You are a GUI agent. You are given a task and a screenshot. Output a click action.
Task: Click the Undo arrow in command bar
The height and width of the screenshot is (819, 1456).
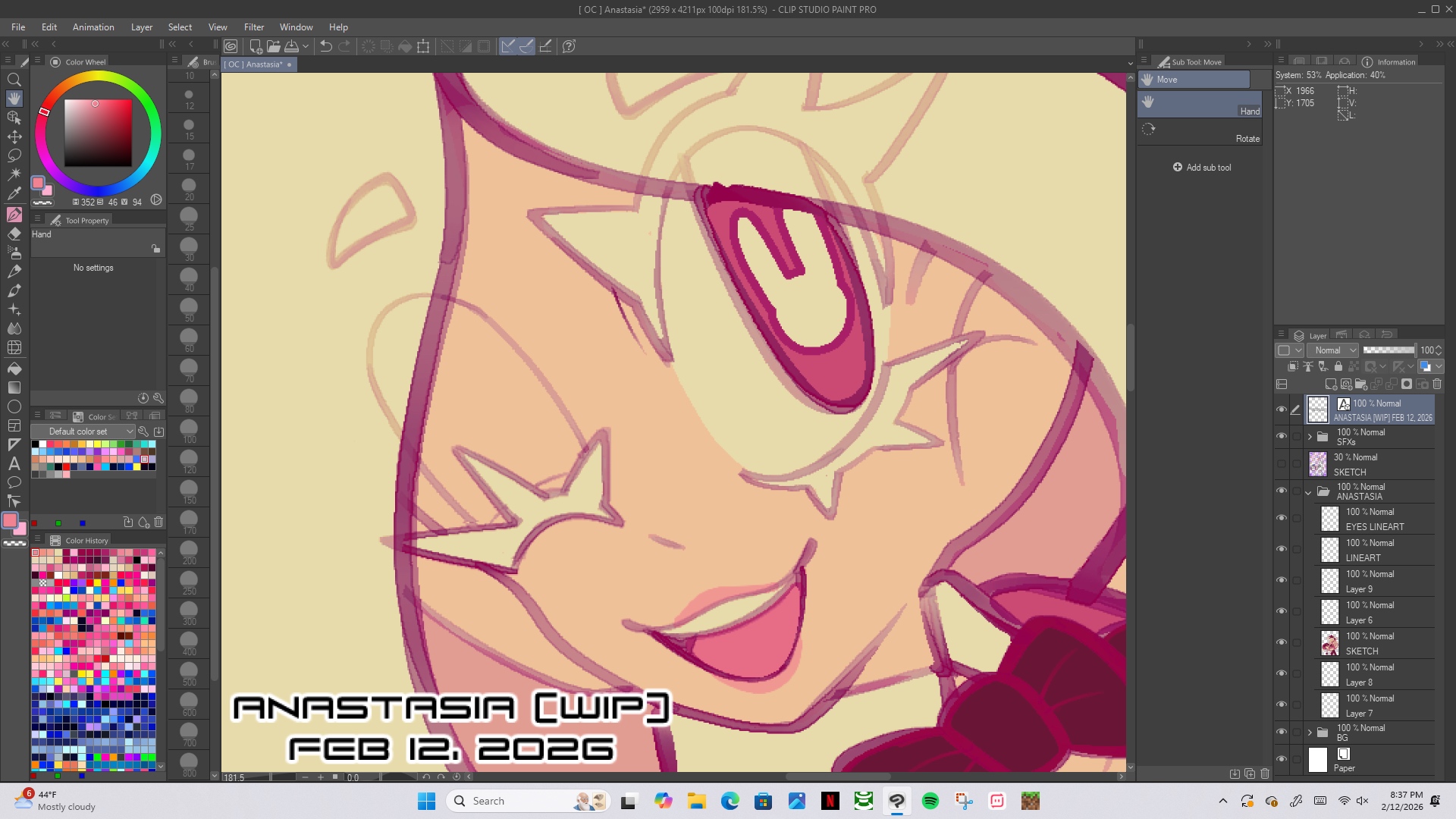point(326,46)
